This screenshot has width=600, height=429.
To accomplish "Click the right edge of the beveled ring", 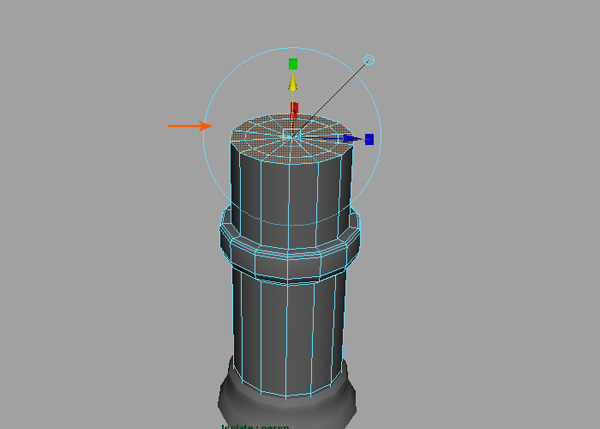I will tap(356, 238).
